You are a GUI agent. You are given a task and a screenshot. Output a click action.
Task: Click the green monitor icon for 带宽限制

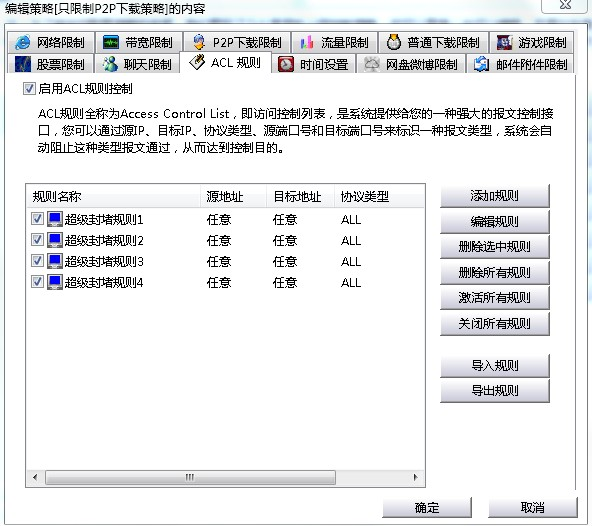(111, 42)
